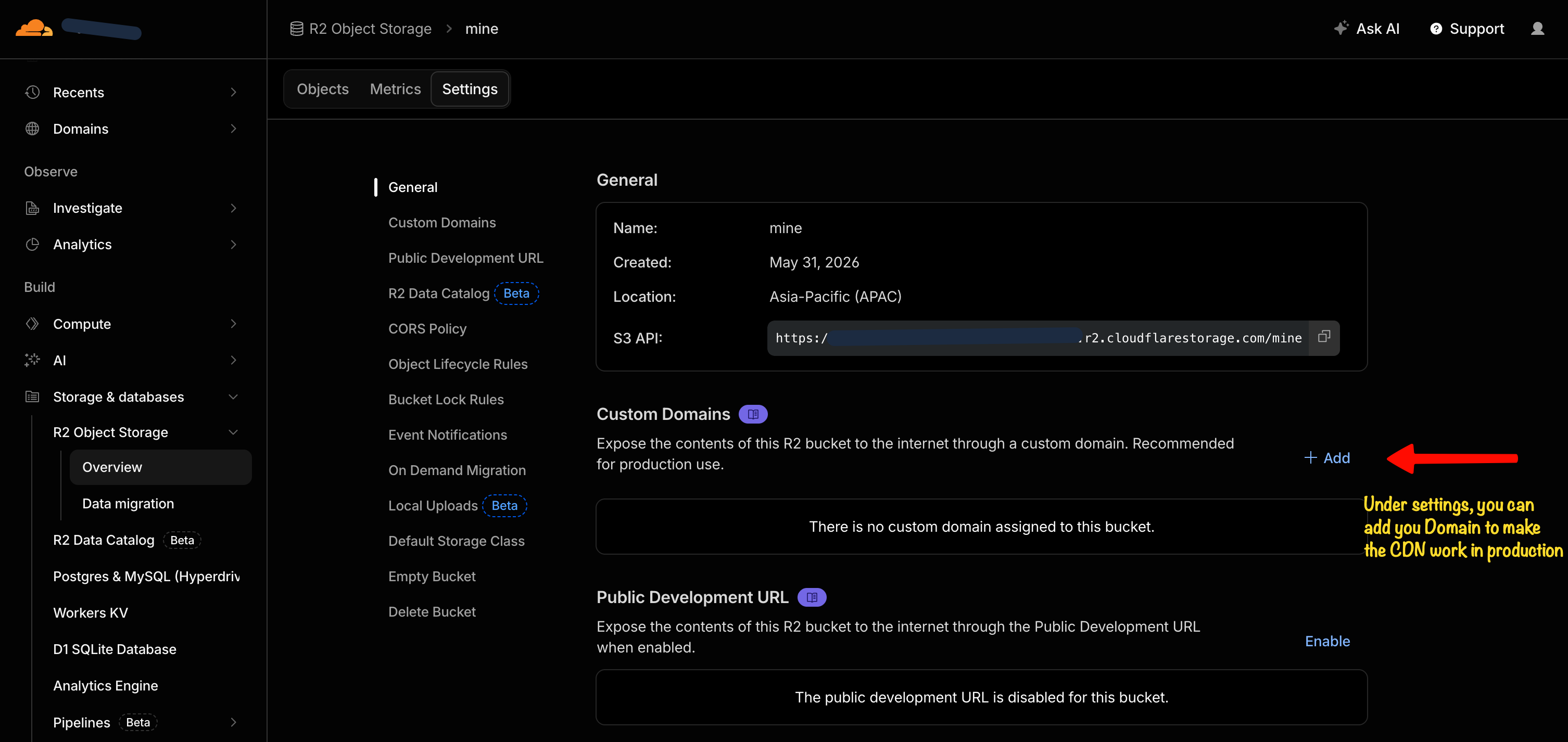Go to On Demand Migration section
The height and width of the screenshot is (742, 1568).
pos(457,470)
